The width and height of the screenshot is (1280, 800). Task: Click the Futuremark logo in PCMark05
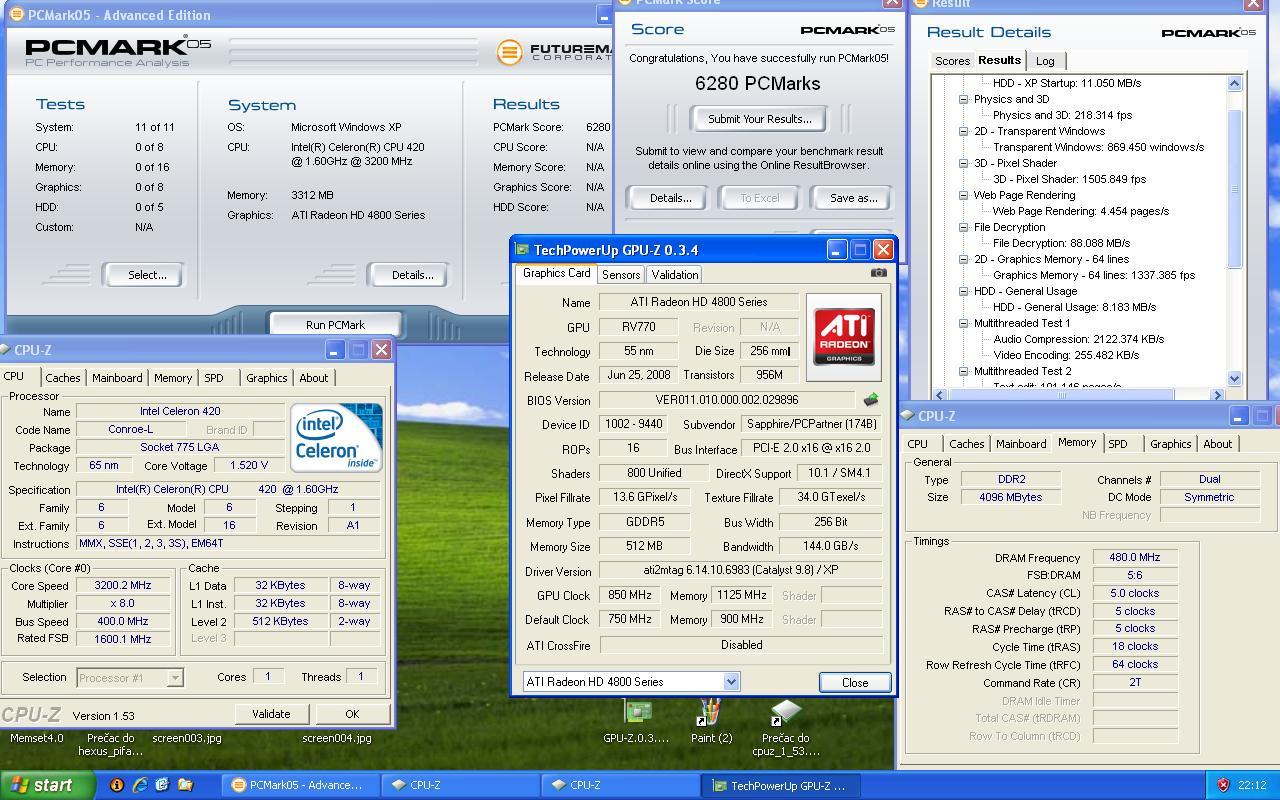[x=555, y=51]
